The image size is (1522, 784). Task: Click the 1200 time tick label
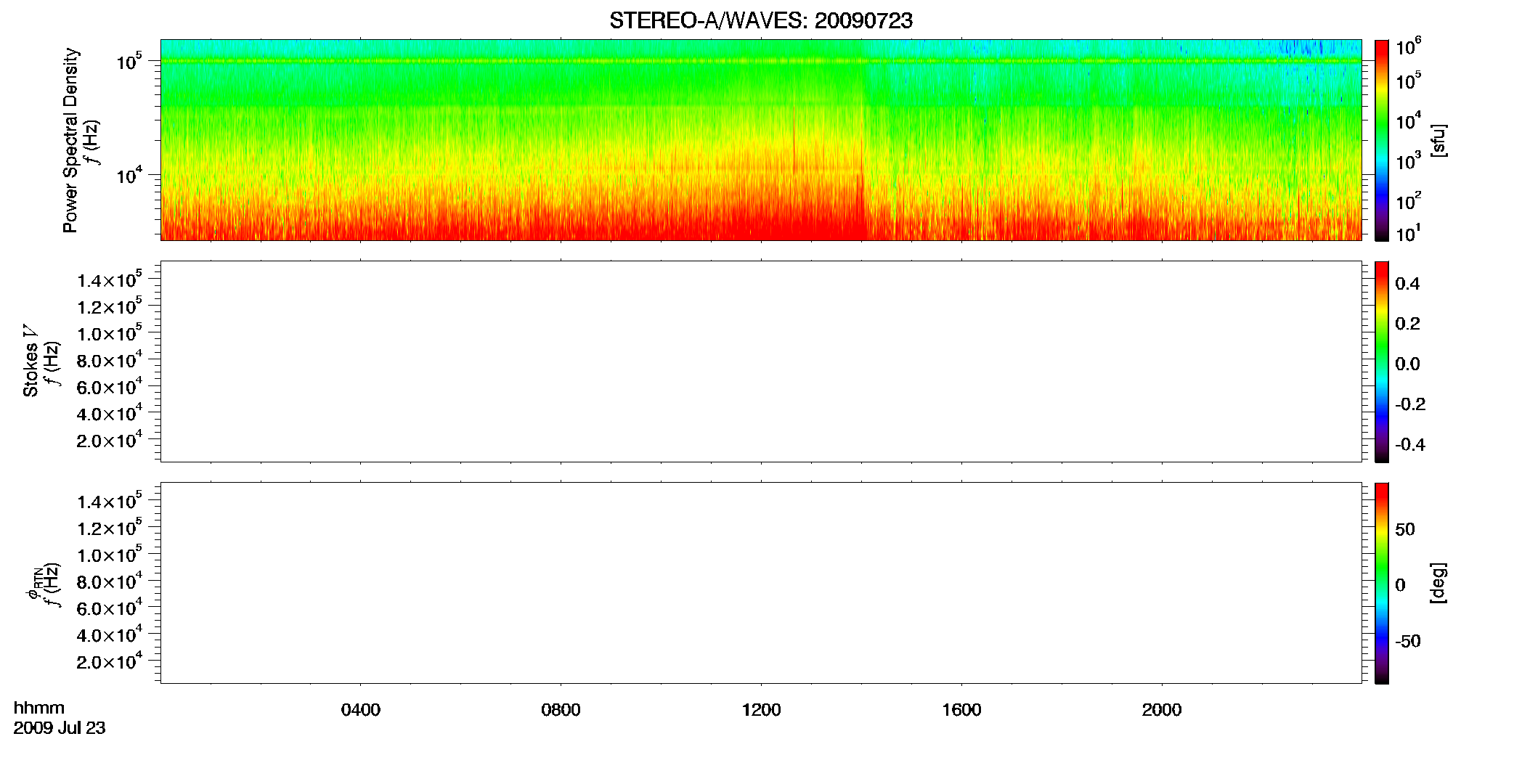pyautogui.click(x=761, y=710)
